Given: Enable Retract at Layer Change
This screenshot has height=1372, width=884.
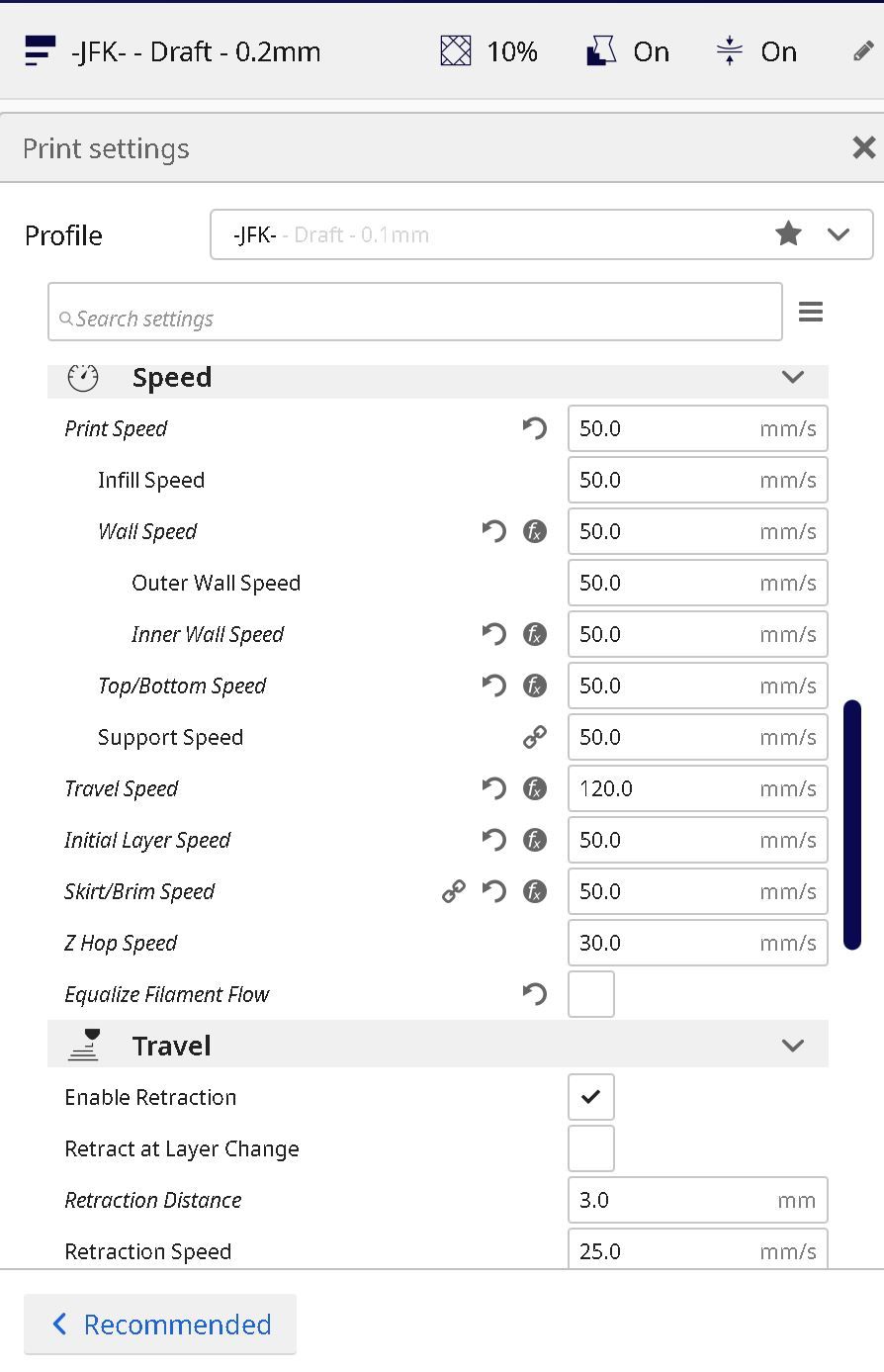Looking at the screenshot, I should click(590, 1148).
